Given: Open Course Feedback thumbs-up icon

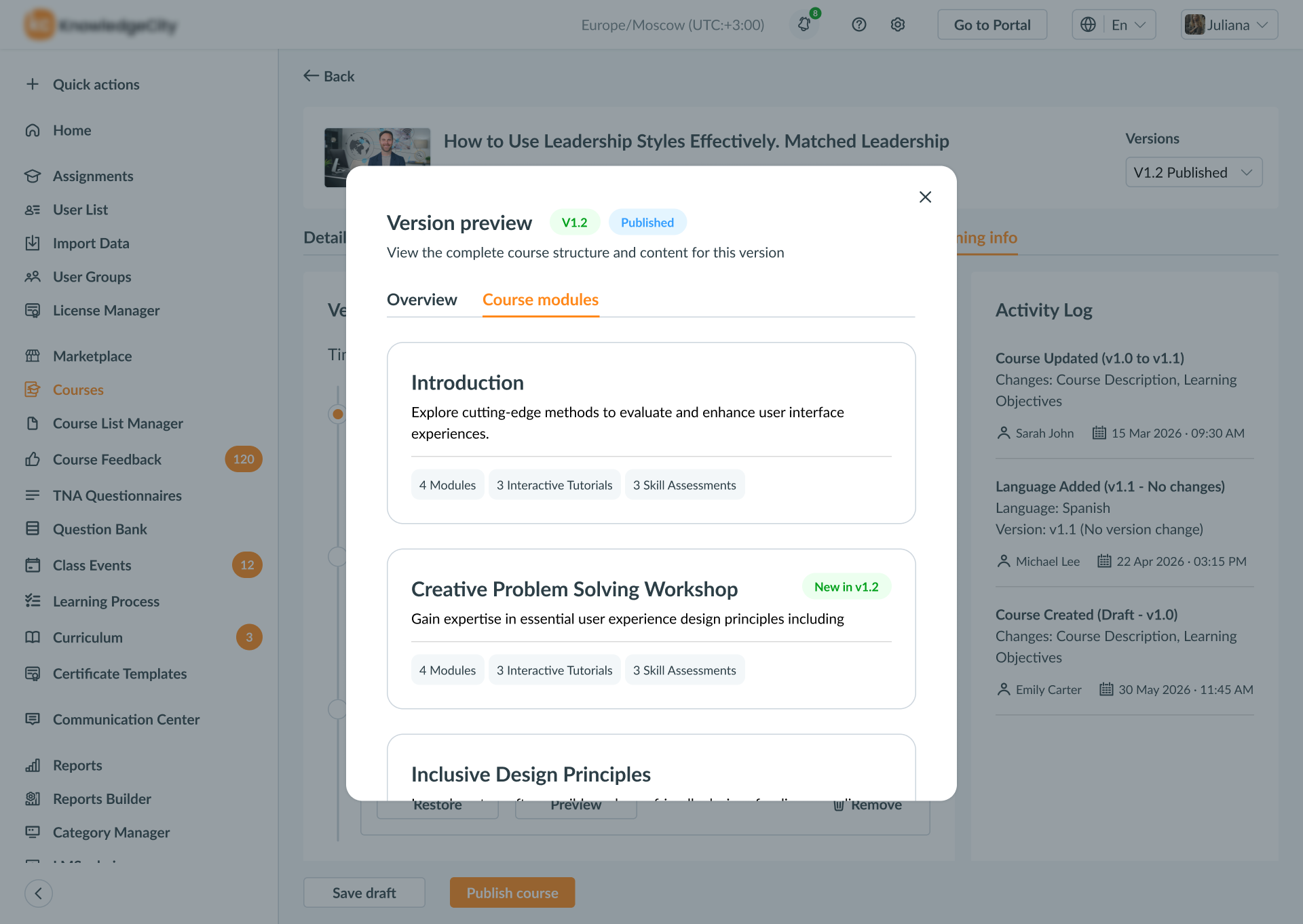Looking at the screenshot, I should (32, 459).
